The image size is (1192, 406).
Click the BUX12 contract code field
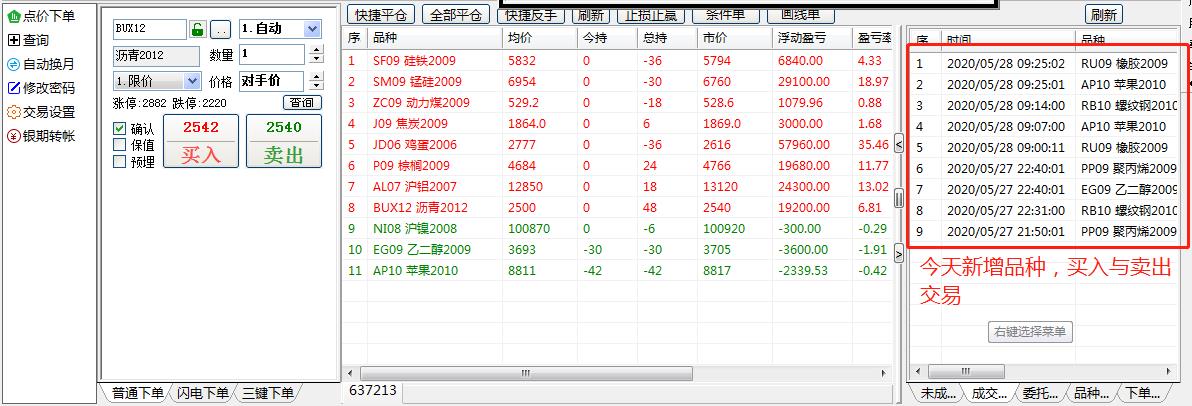[149, 29]
